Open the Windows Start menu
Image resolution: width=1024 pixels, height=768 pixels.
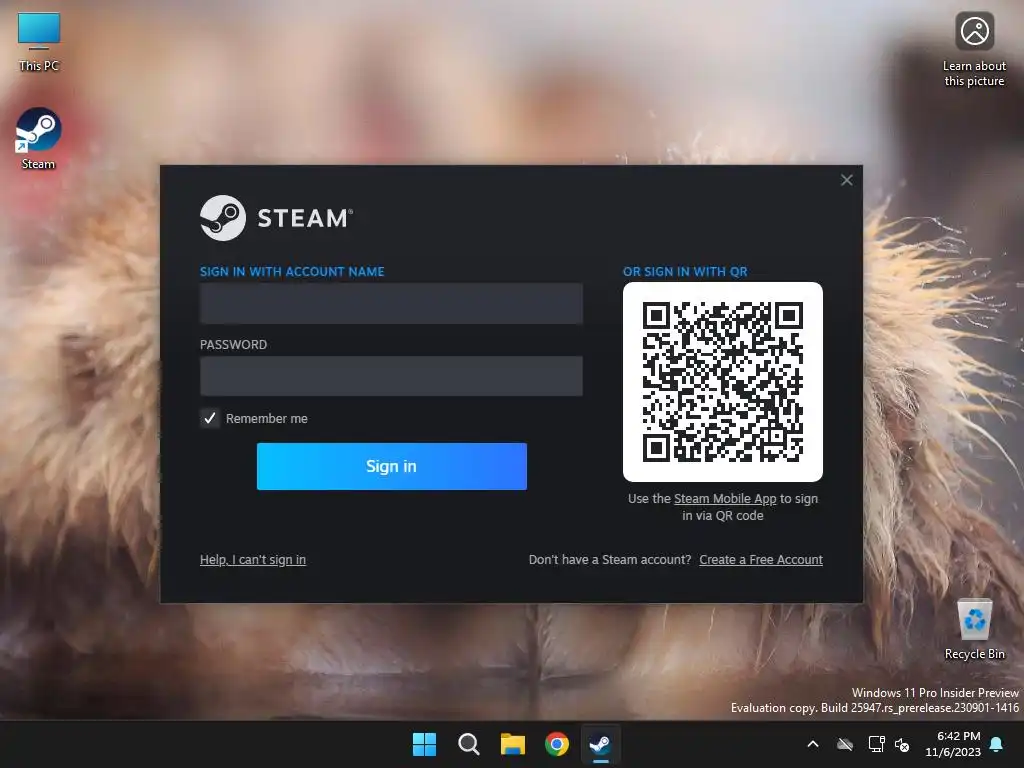[424, 744]
